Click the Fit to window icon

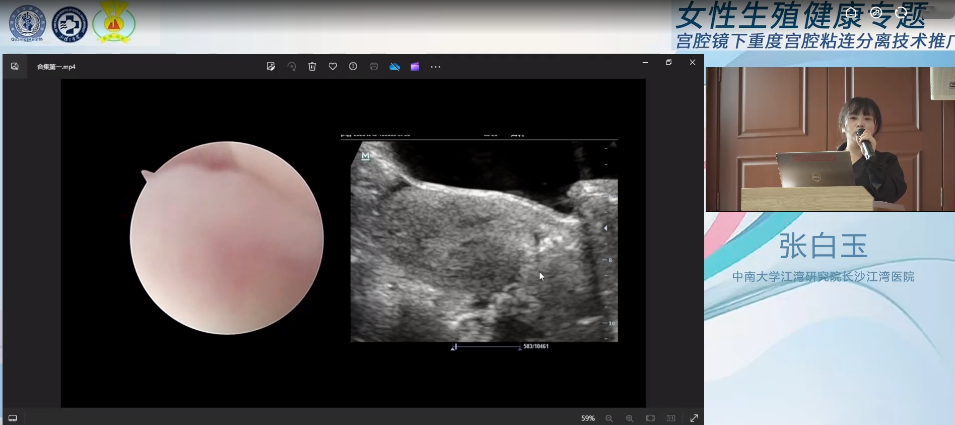coord(650,418)
